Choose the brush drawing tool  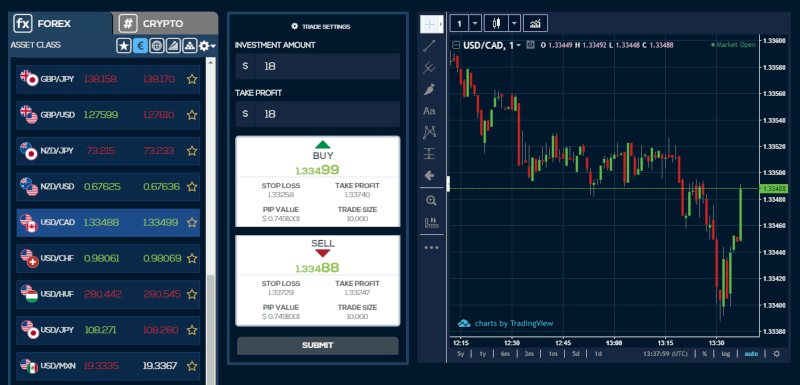point(430,89)
